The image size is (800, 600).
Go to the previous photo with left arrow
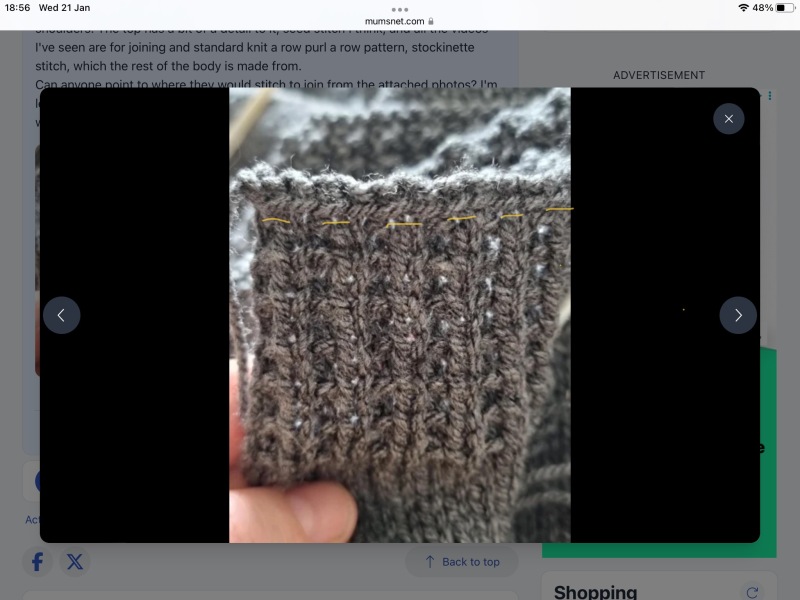pos(61,315)
